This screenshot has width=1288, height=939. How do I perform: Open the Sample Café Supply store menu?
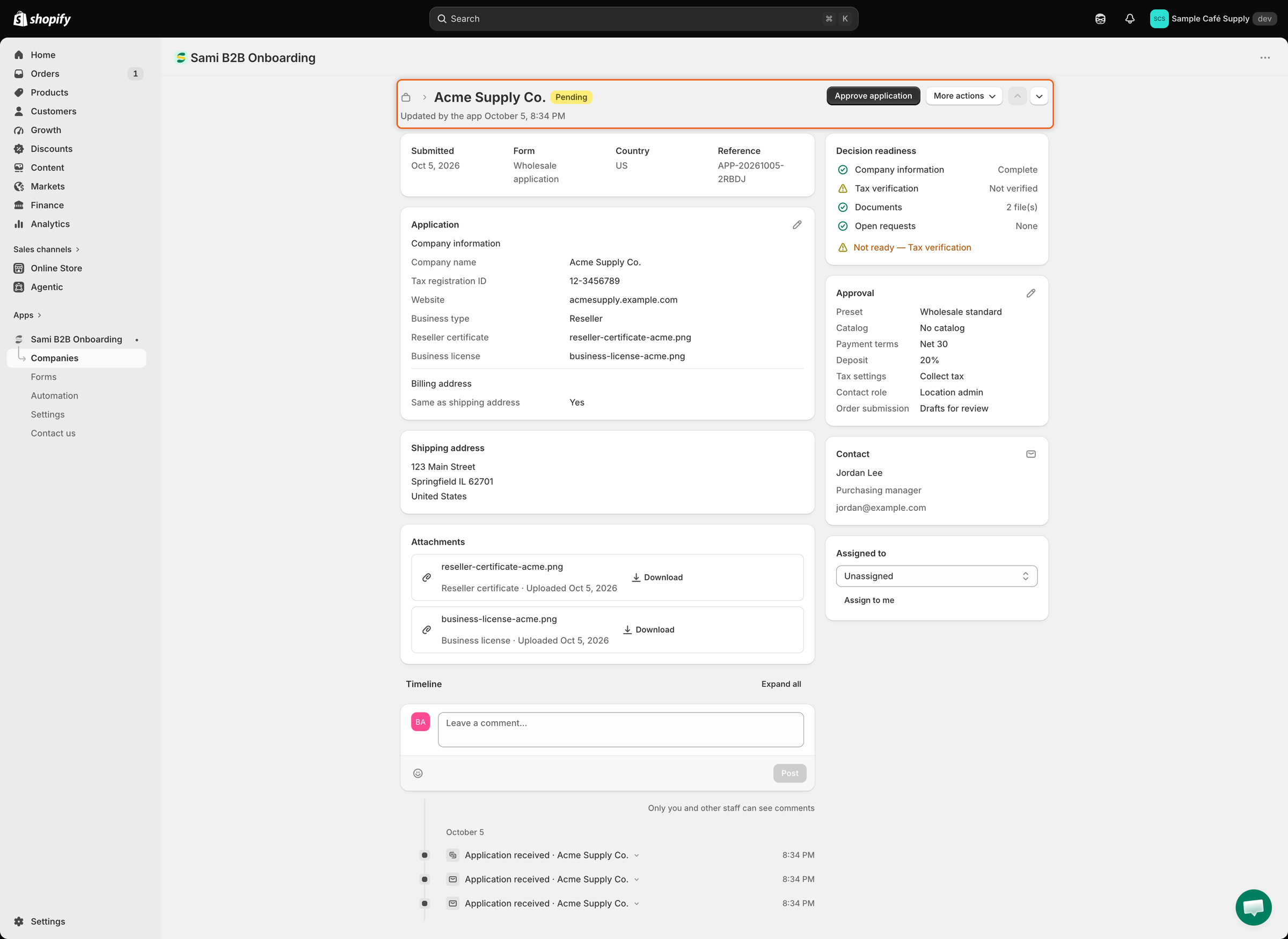[x=1213, y=19]
